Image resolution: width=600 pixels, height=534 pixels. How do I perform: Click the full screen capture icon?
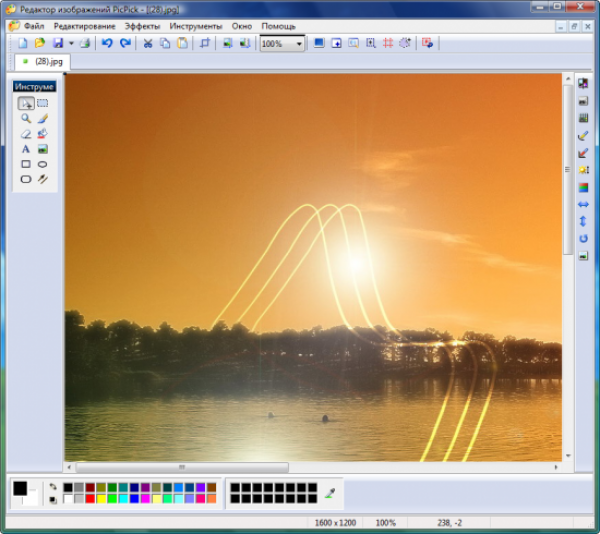coord(319,43)
